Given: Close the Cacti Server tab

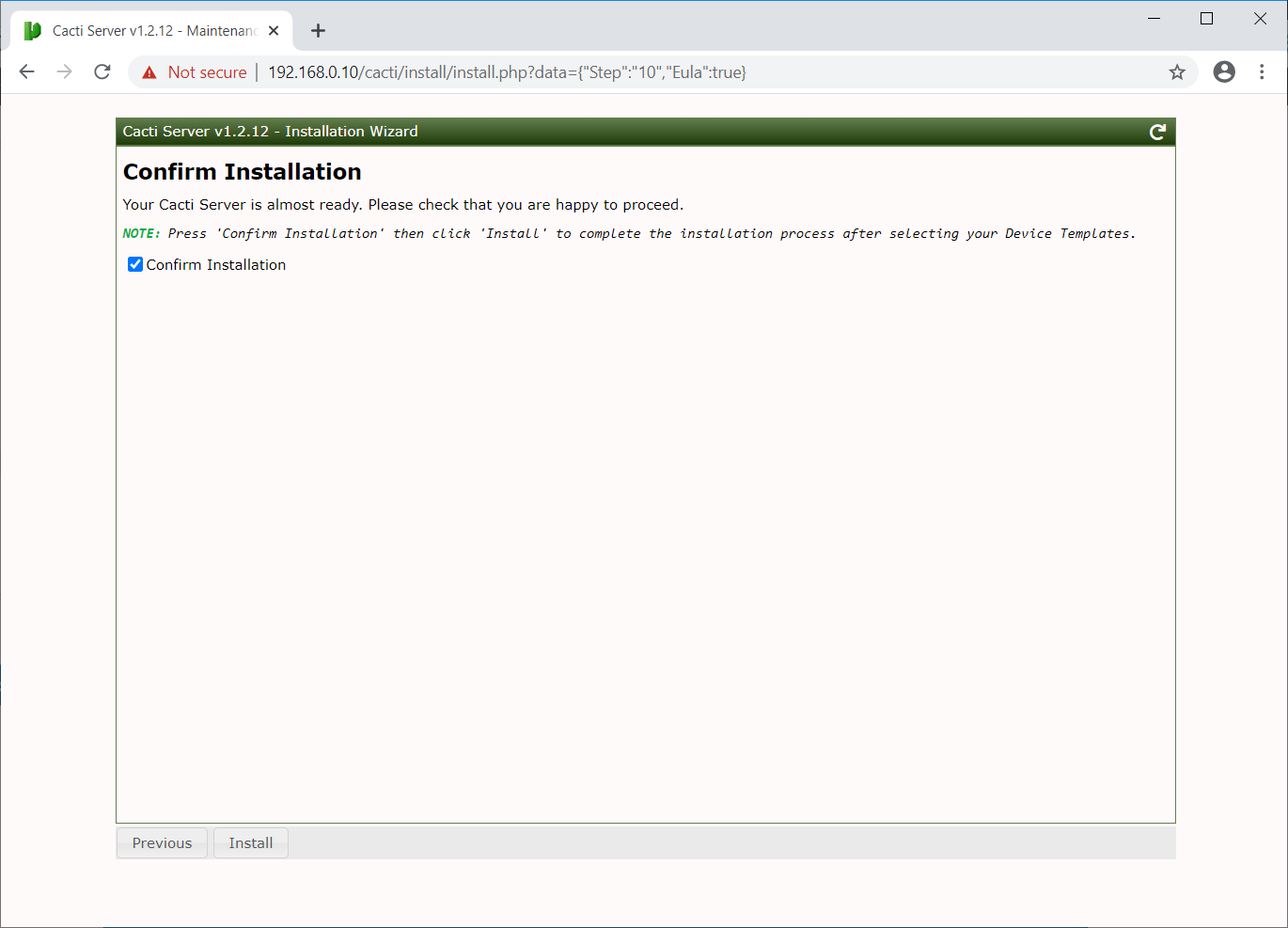Looking at the screenshot, I should [x=274, y=31].
